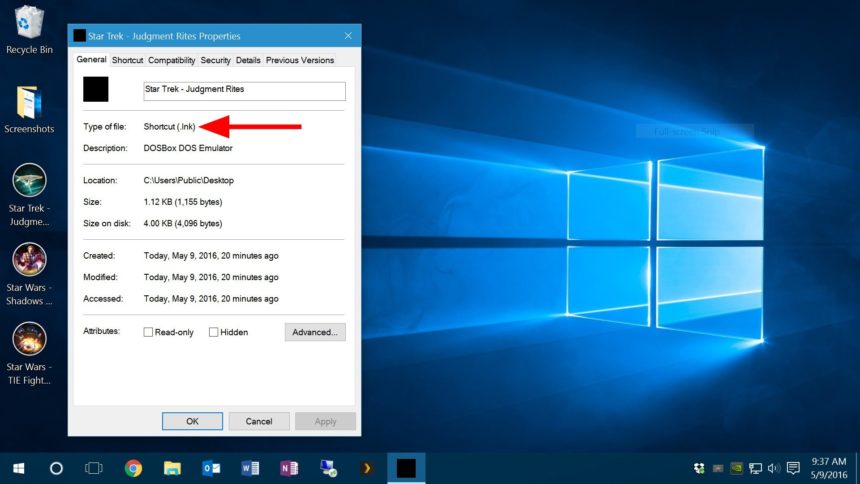The image size is (860, 484).
Task: Click the Cancel button
Action: [x=259, y=421]
